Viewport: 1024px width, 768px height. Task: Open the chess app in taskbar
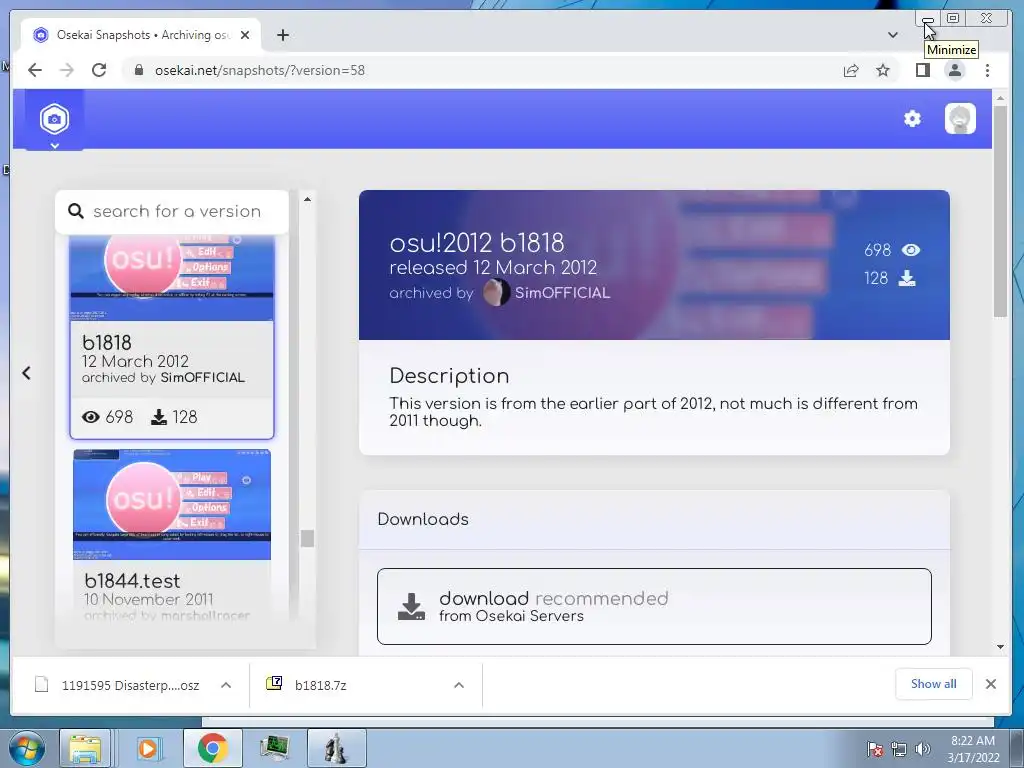click(336, 748)
